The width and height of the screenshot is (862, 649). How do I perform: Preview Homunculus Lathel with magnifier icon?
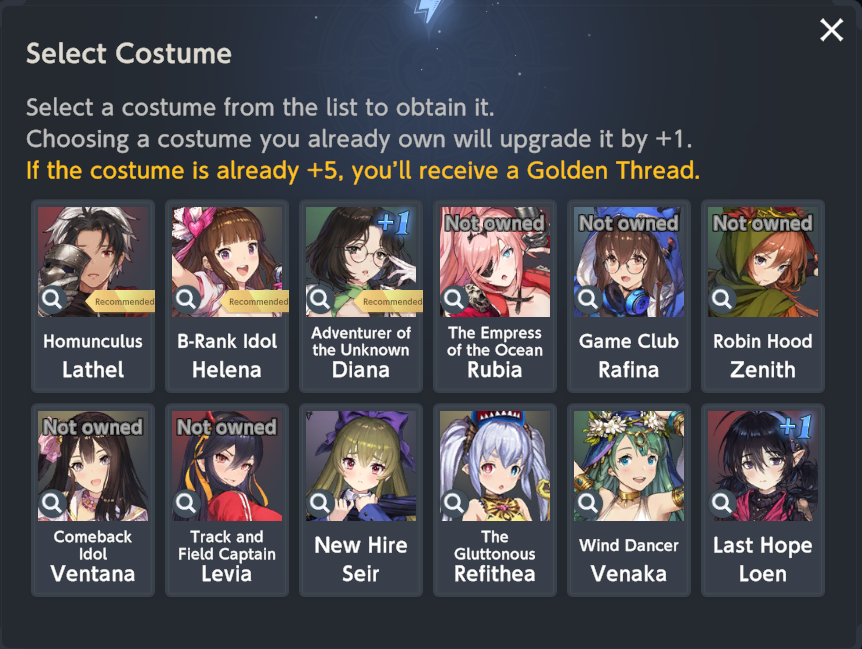[52, 299]
